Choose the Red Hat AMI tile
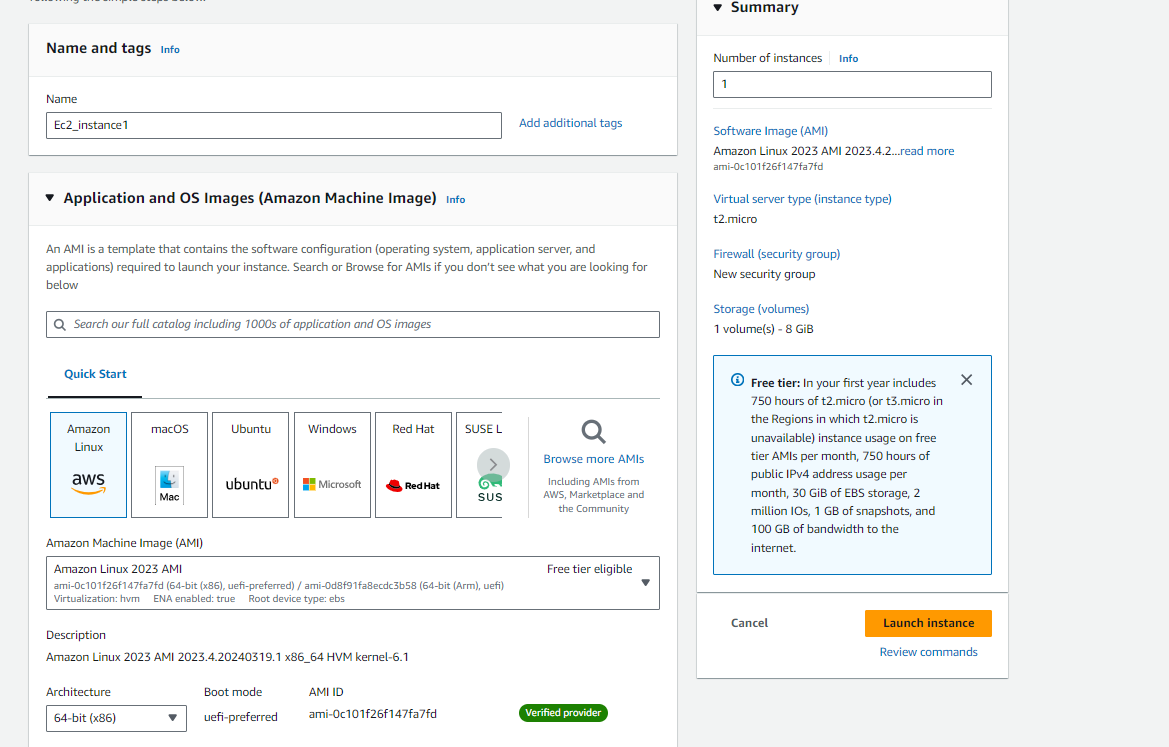 point(412,464)
